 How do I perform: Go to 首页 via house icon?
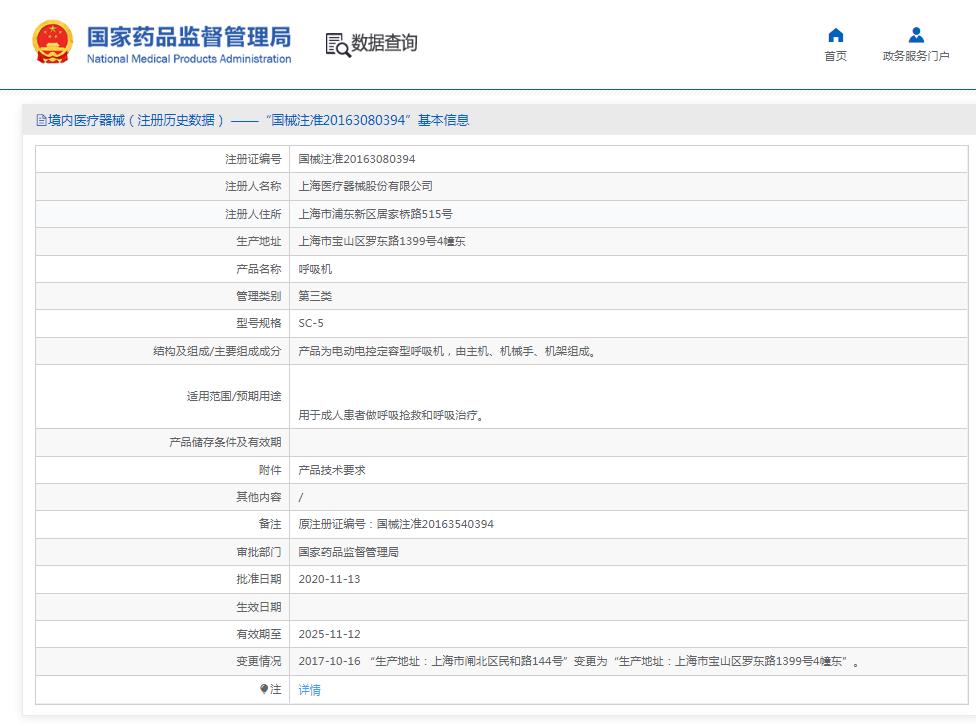(x=835, y=36)
